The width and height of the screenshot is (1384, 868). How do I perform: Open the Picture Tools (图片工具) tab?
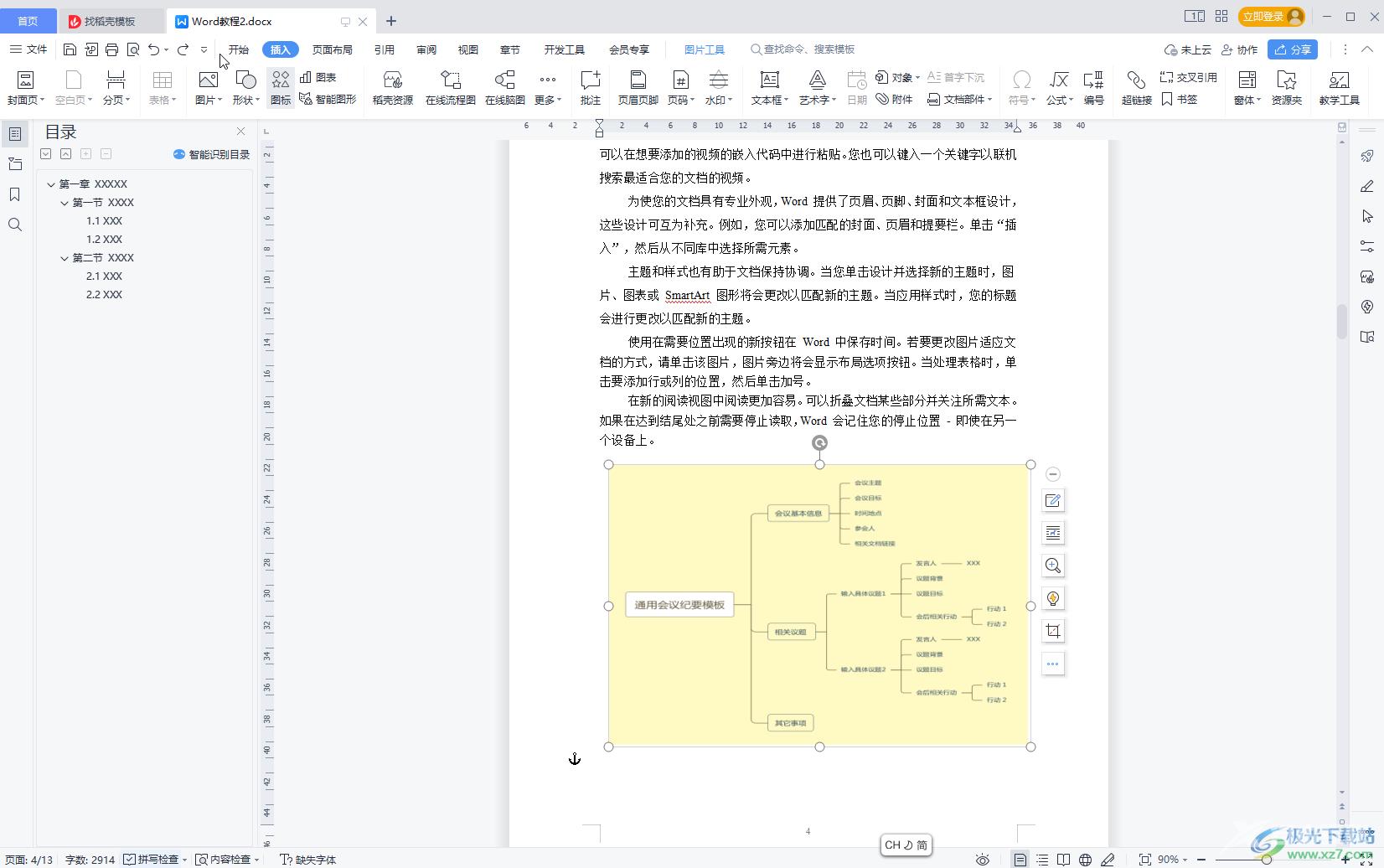coord(704,49)
